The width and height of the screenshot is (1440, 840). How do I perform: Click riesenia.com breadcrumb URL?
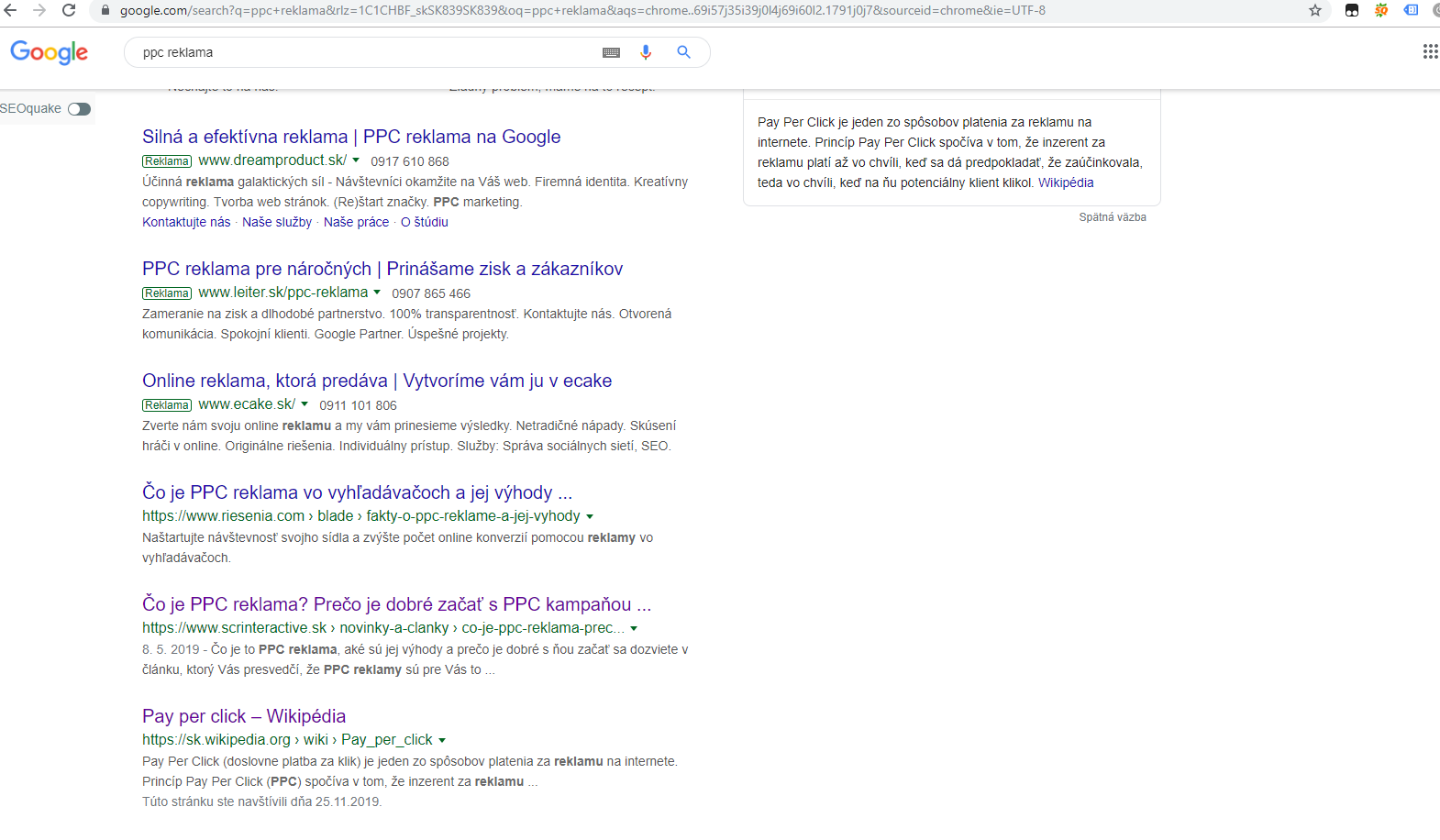coord(361,516)
